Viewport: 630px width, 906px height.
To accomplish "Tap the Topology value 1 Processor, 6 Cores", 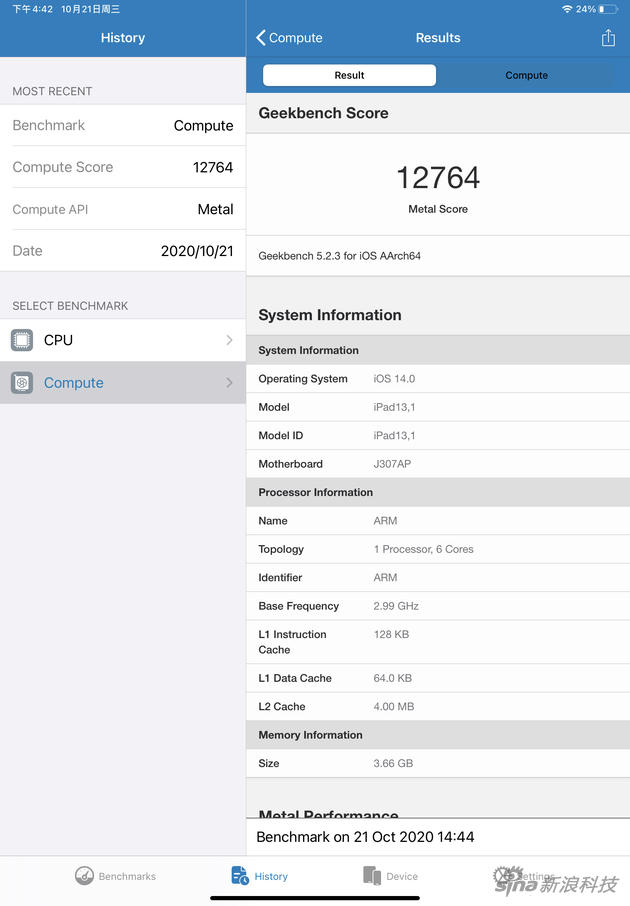I will pos(423,549).
